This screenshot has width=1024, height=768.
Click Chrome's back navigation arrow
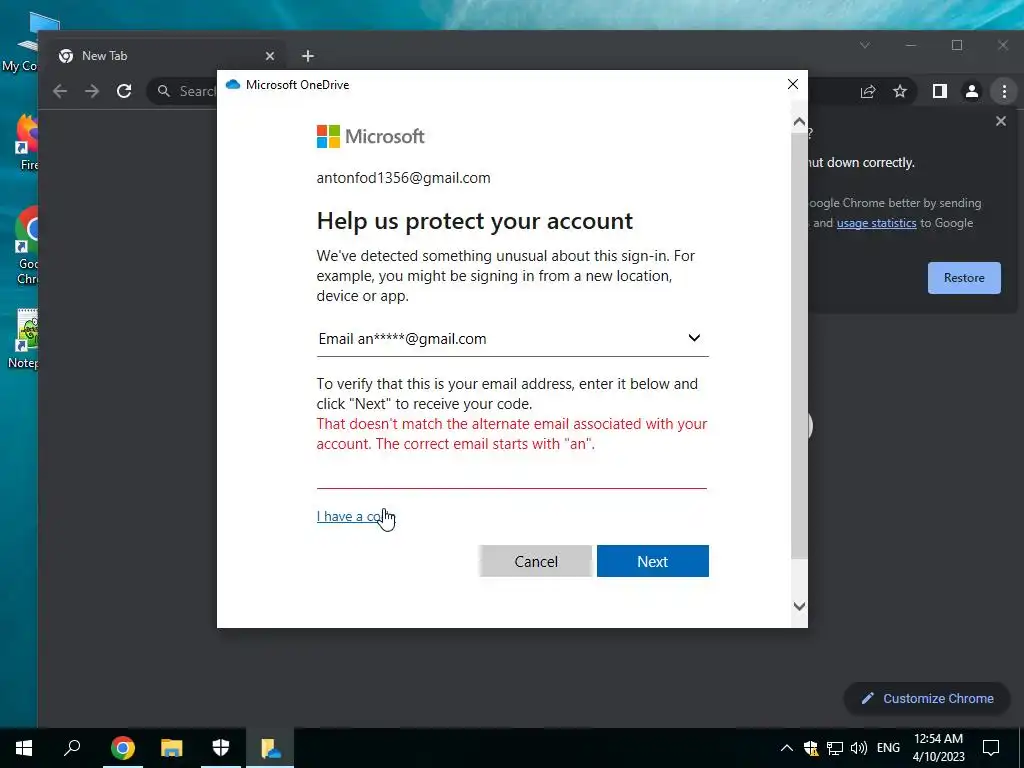(60, 91)
